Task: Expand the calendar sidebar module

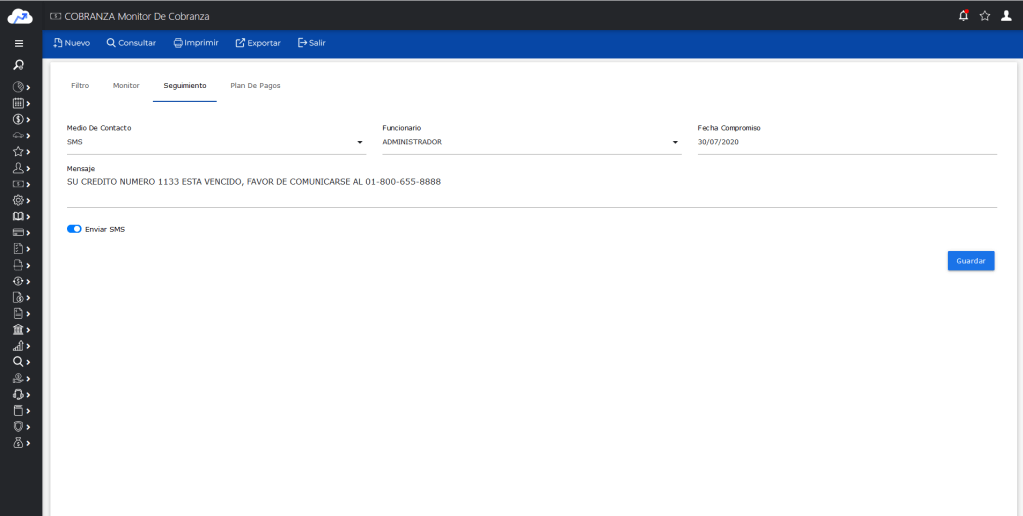Action: (19, 103)
